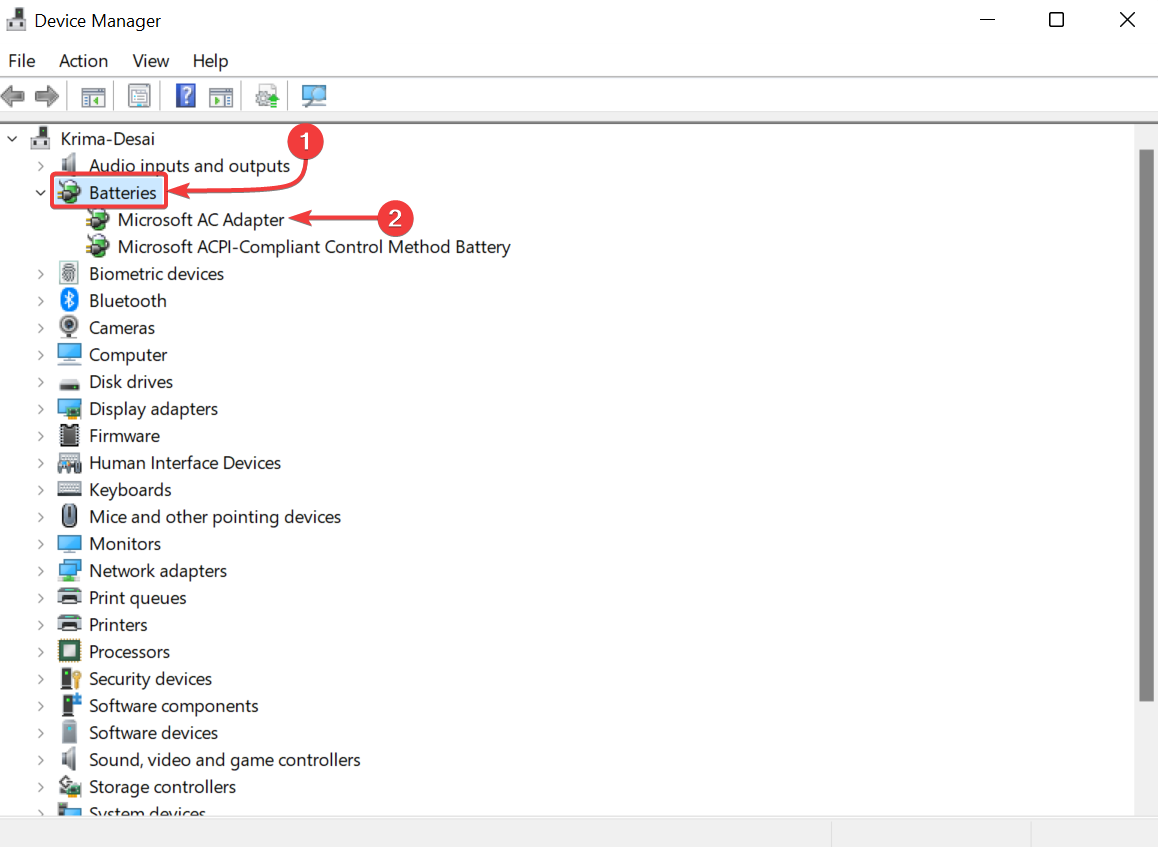Click the Biometric devices fingerprint icon
This screenshot has width=1158, height=847.
[x=69, y=273]
